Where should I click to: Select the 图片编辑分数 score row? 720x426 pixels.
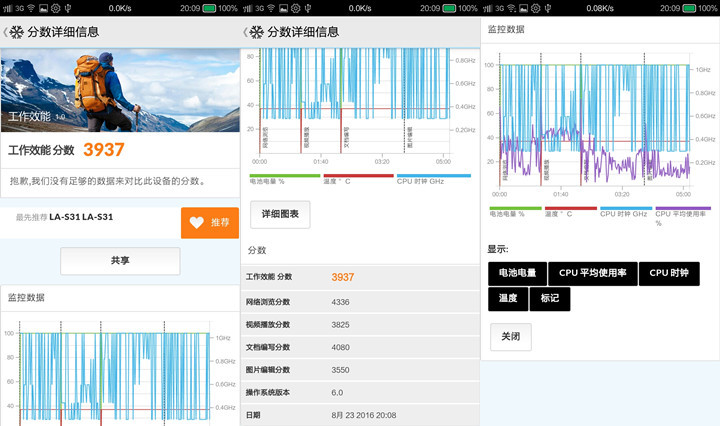tap(360, 369)
